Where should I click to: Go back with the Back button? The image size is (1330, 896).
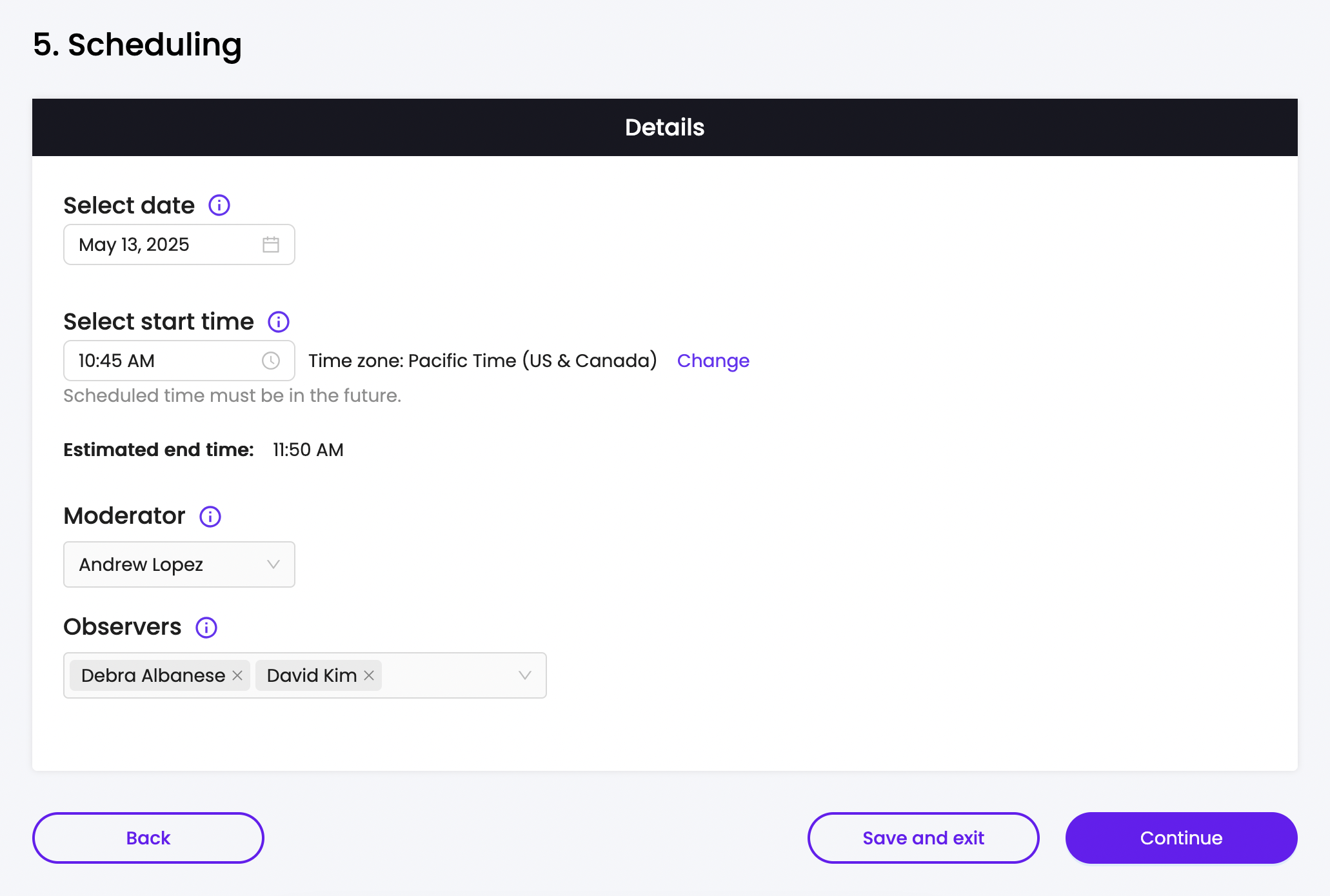148,838
